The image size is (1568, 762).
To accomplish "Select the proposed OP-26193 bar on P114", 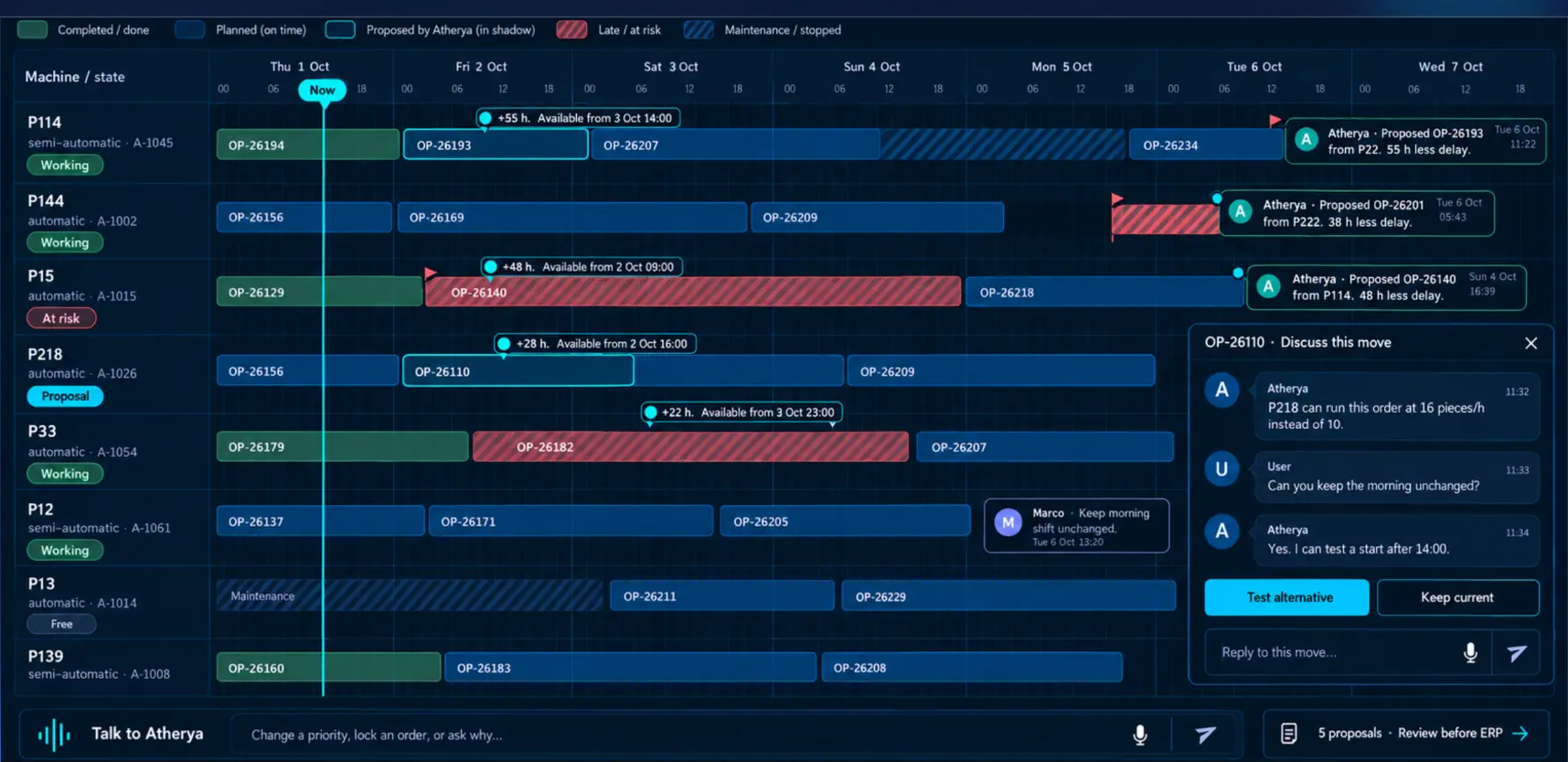I will click(496, 145).
